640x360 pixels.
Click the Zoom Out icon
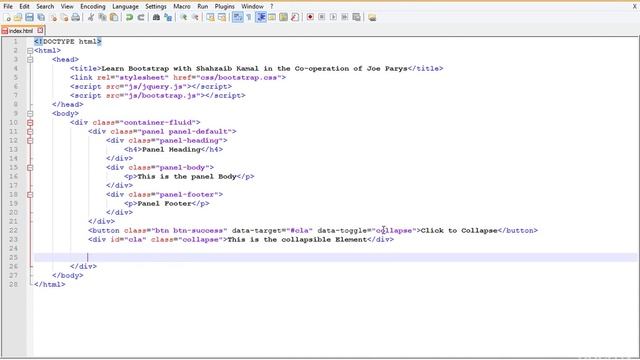(195, 17)
